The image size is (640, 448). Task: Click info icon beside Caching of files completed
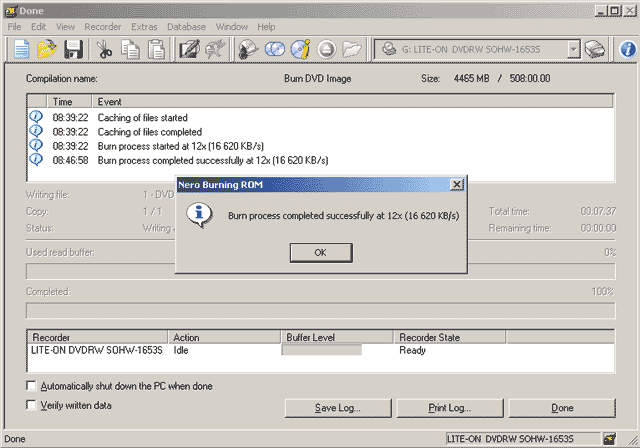pyautogui.click(x=36, y=131)
